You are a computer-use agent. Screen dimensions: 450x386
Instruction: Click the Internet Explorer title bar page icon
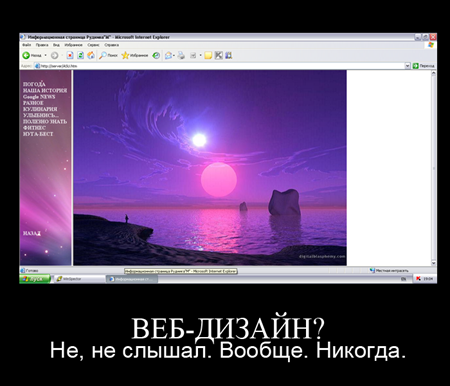click(x=23, y=37)
